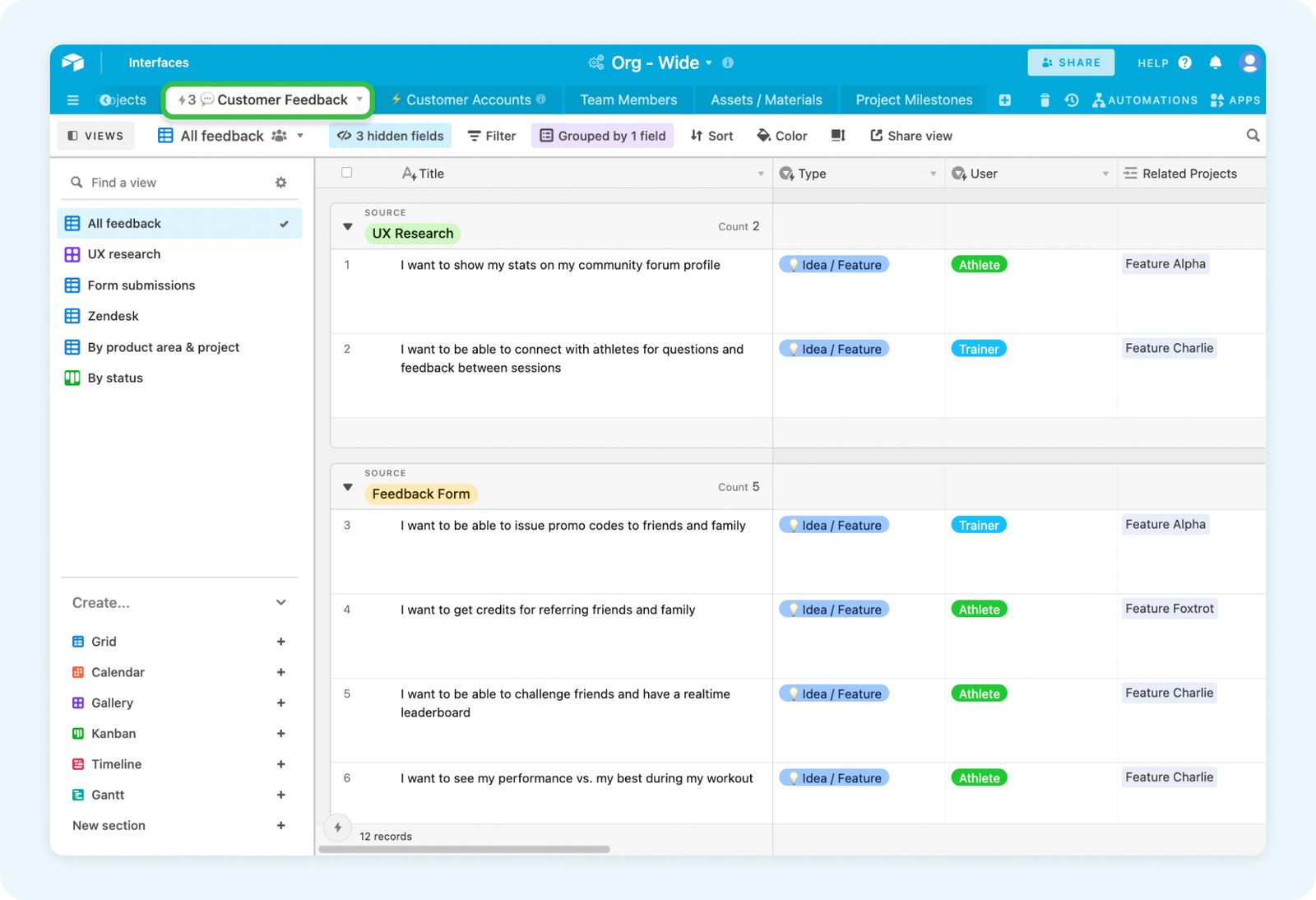The image size is (1316, 900).
Task: Click the row height icon
Action: [838, 135]
